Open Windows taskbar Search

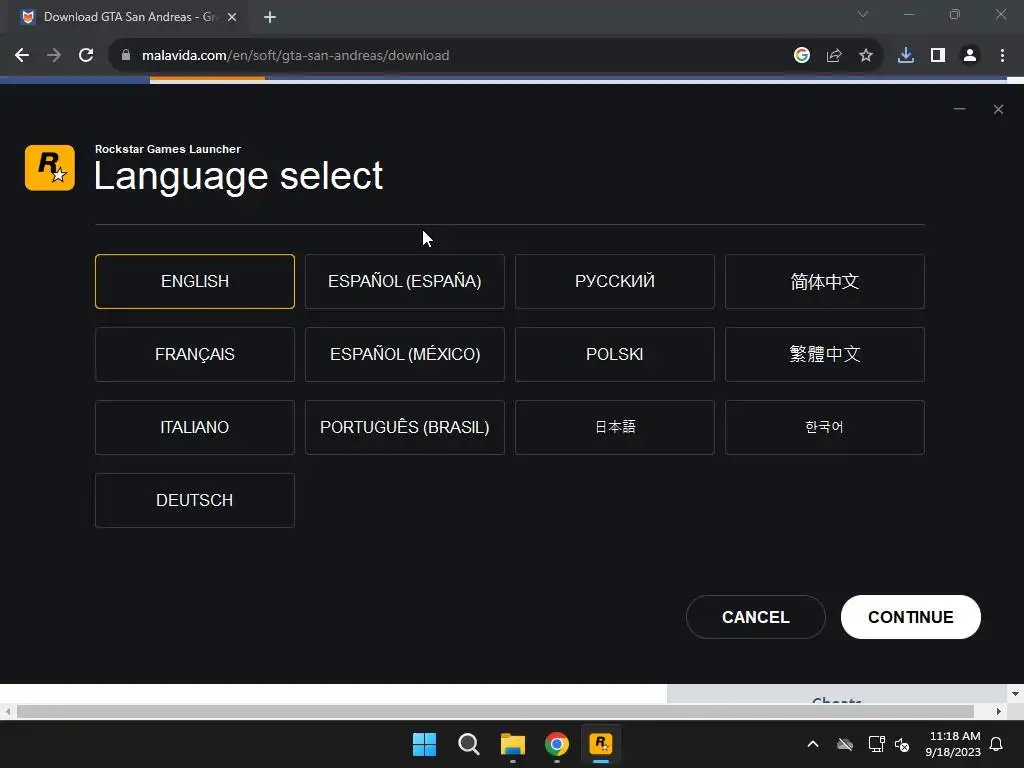[x=468, y=744]
